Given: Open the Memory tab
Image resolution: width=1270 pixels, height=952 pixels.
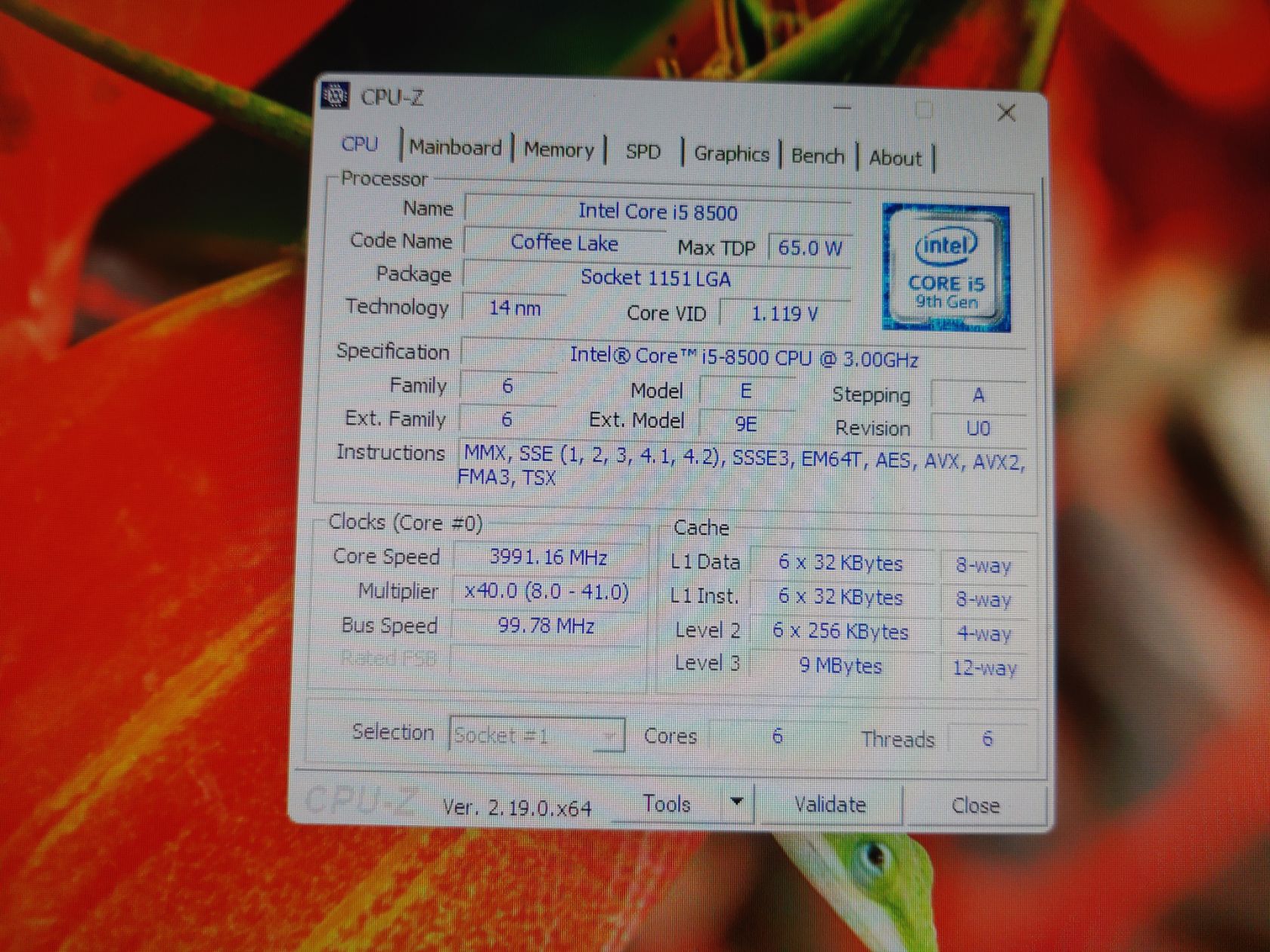Looking at the screenshot, I should pos(559,150).
